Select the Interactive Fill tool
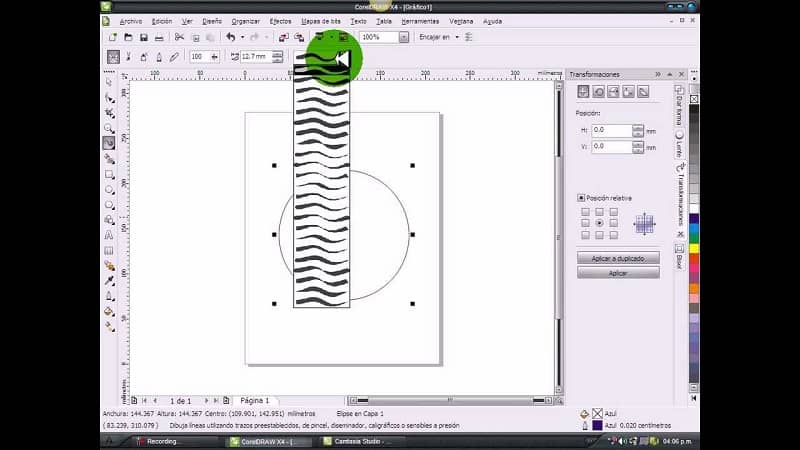This screenshot has height=450, width=800. point(109,327)
